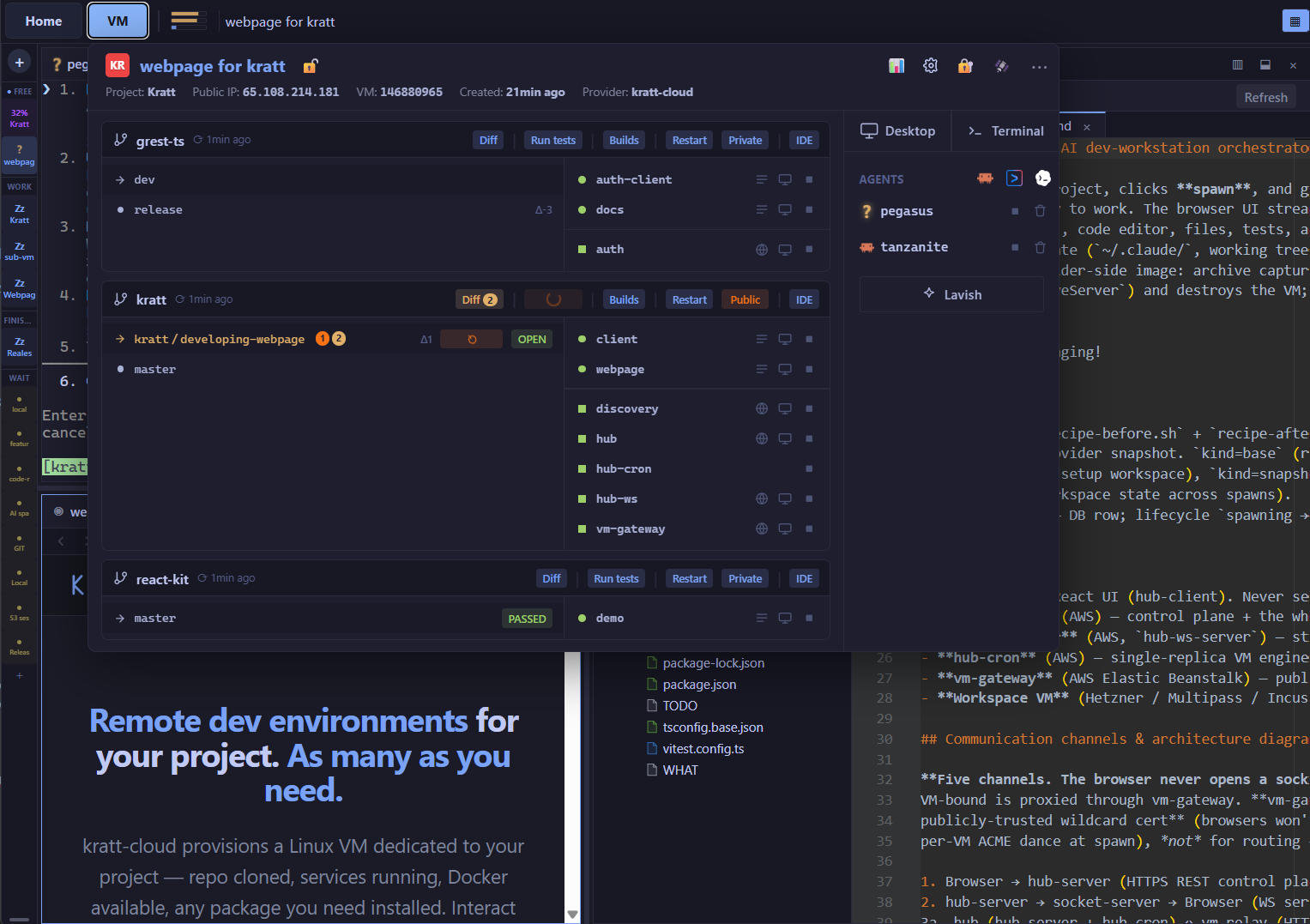Toggle Public visibility for kratt
Screen dimensions: 1310x924
coord(745,299)
